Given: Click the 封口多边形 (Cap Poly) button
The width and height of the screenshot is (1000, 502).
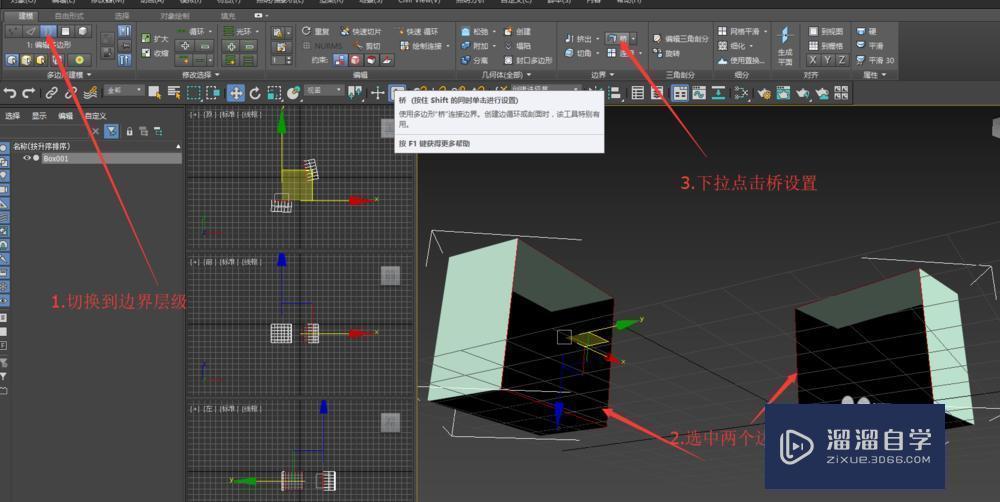Looking at the screenshot, I should 528,60.
